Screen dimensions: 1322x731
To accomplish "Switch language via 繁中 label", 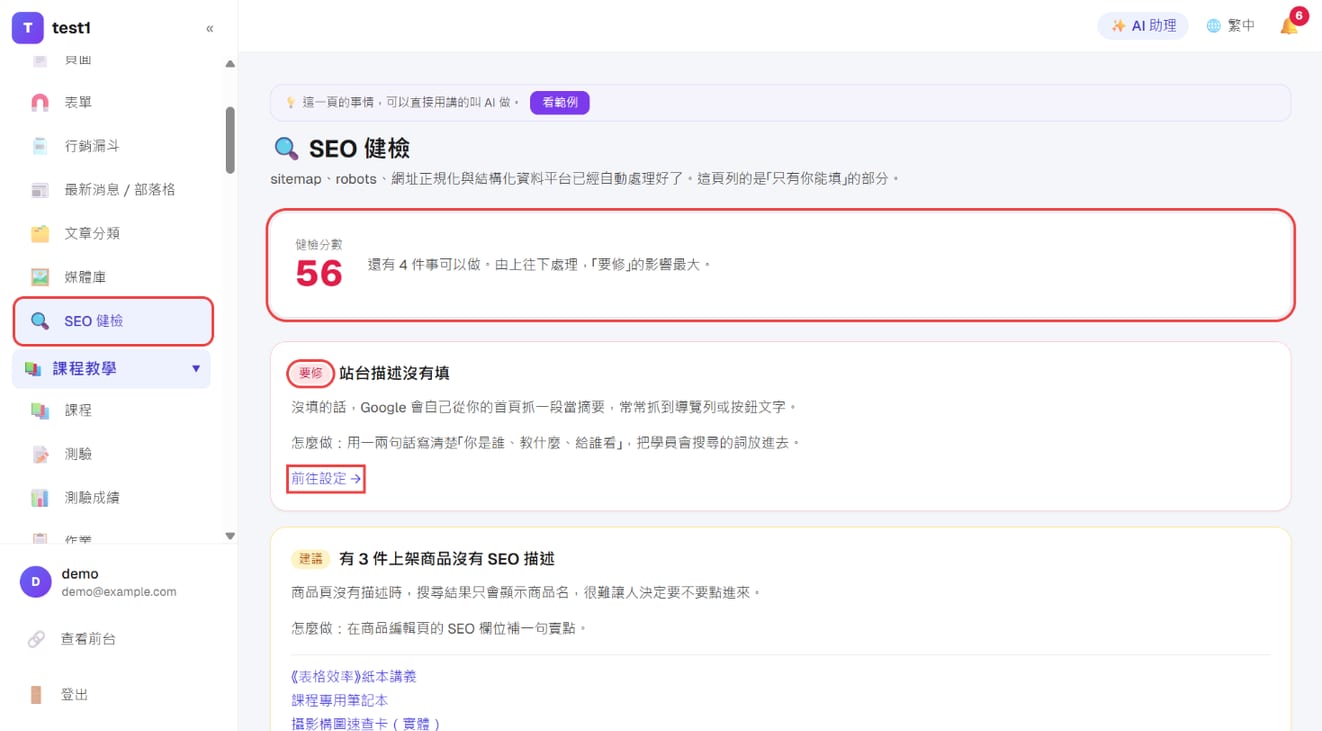I will pos(1241,26).
